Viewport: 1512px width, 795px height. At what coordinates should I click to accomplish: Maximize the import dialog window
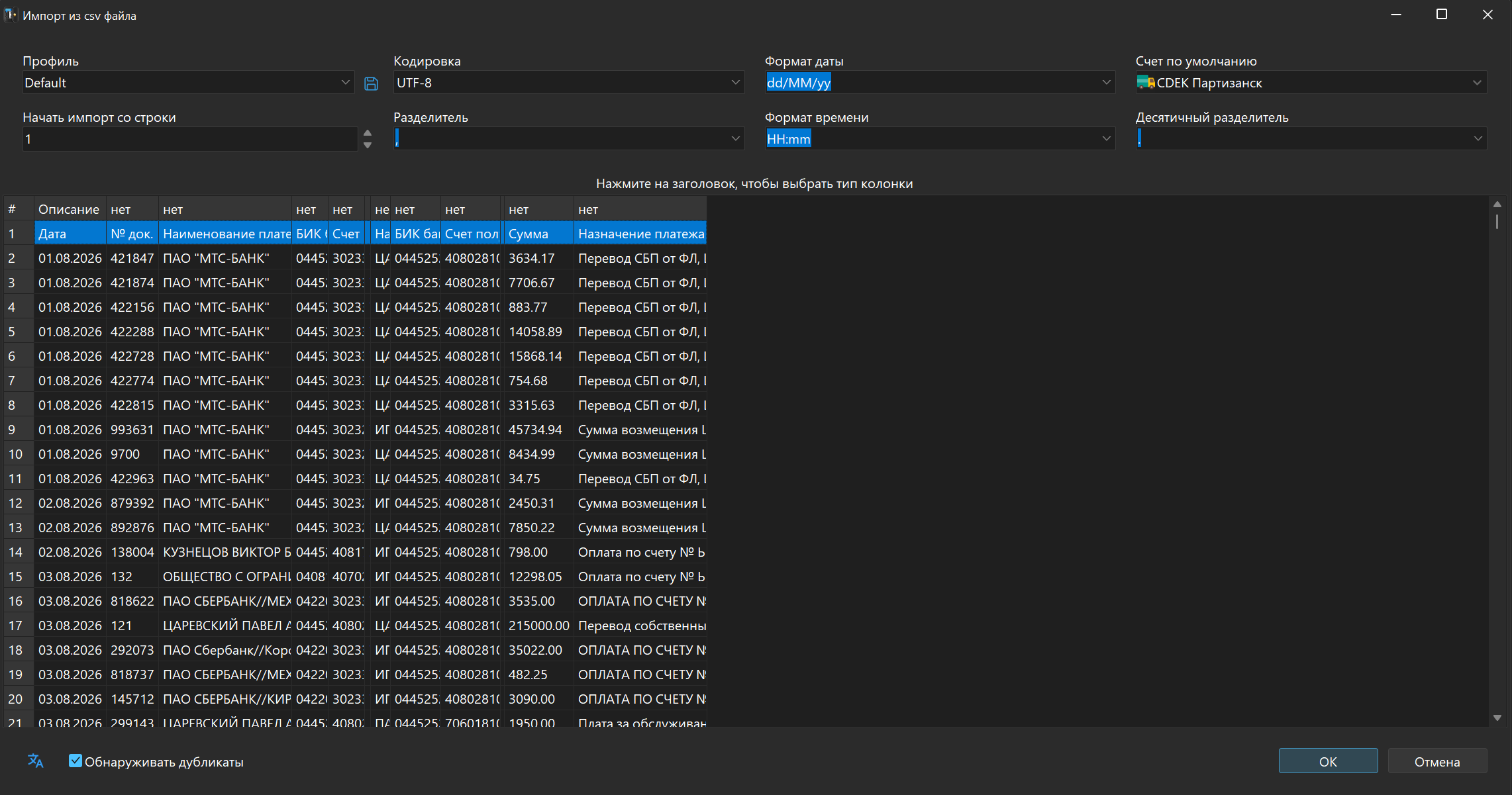click(x=1441, y=15)
